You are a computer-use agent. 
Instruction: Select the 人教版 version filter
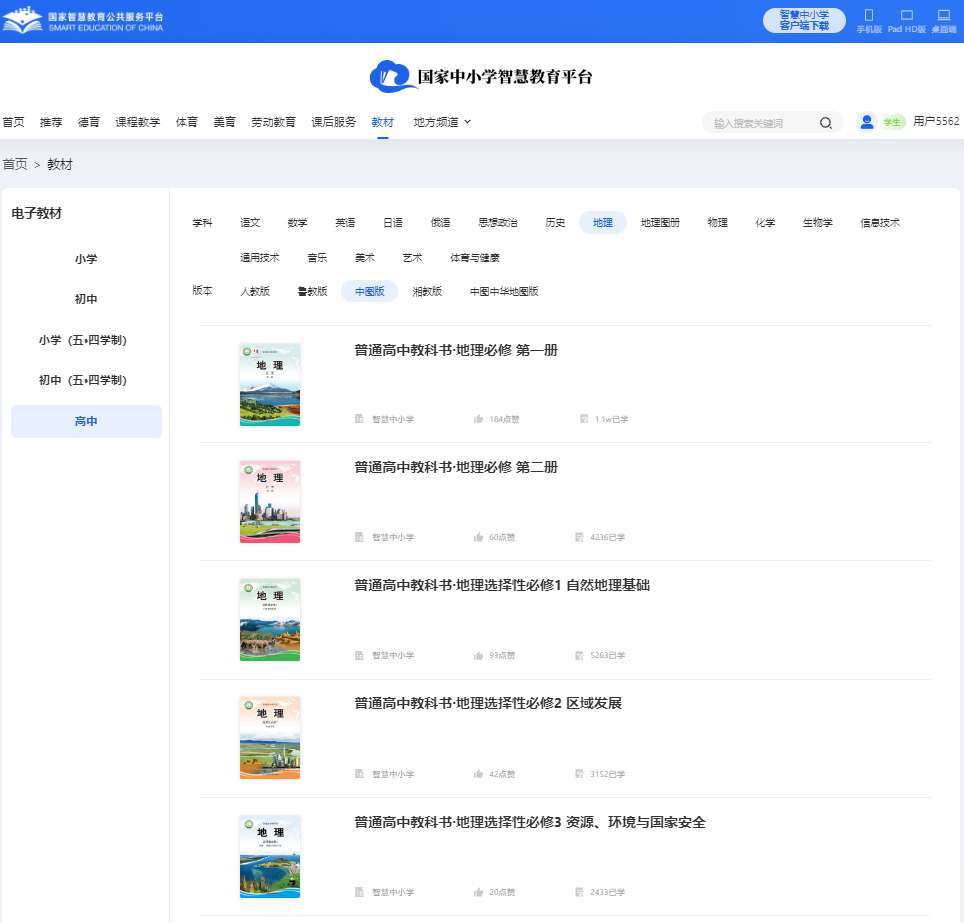[x=255, y=290]
